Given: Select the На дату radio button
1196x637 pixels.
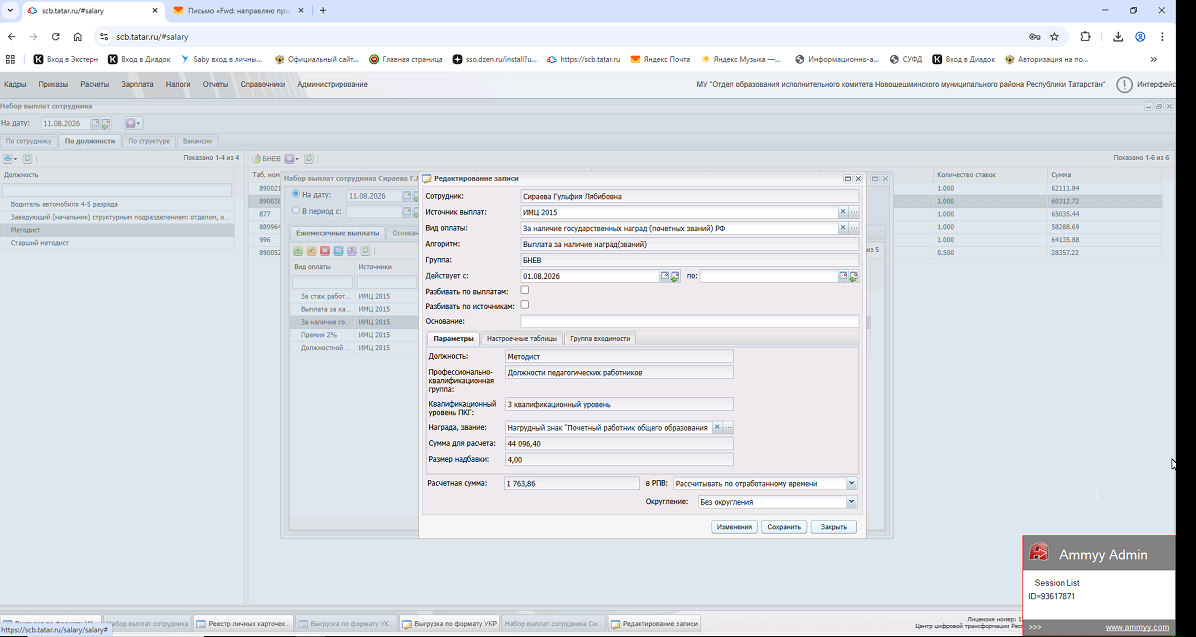Looking at the screenshot, I should click(x=297, y=195).
